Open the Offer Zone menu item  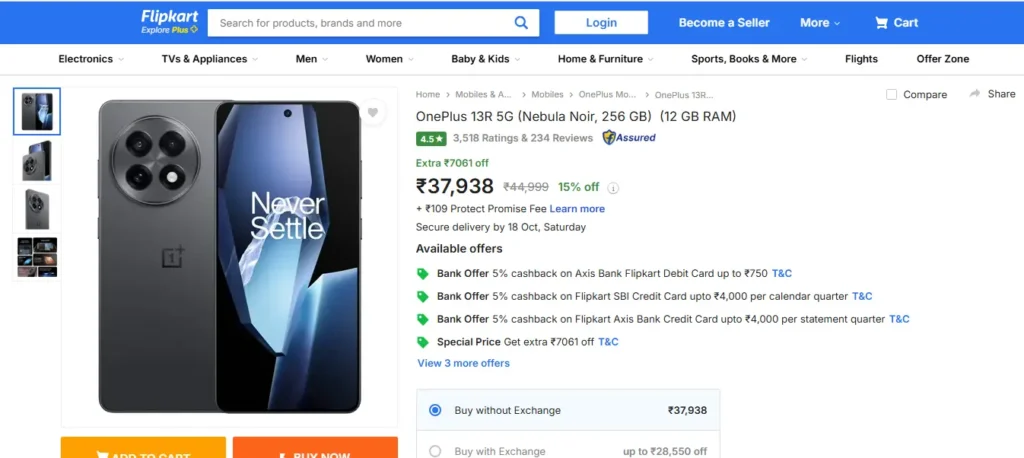click(942, 59)
